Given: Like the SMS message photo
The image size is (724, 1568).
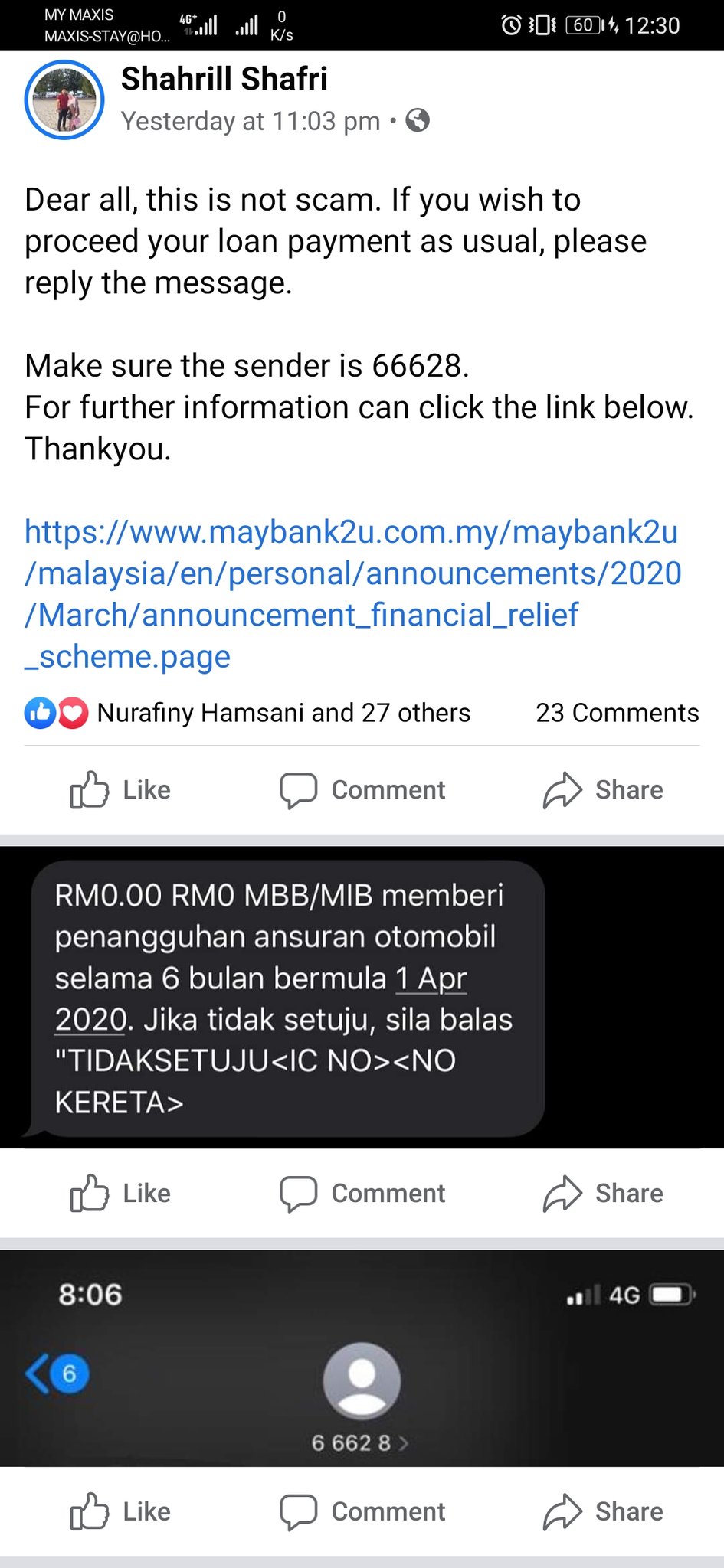Looking at the screenshot, I should 120,1193.
